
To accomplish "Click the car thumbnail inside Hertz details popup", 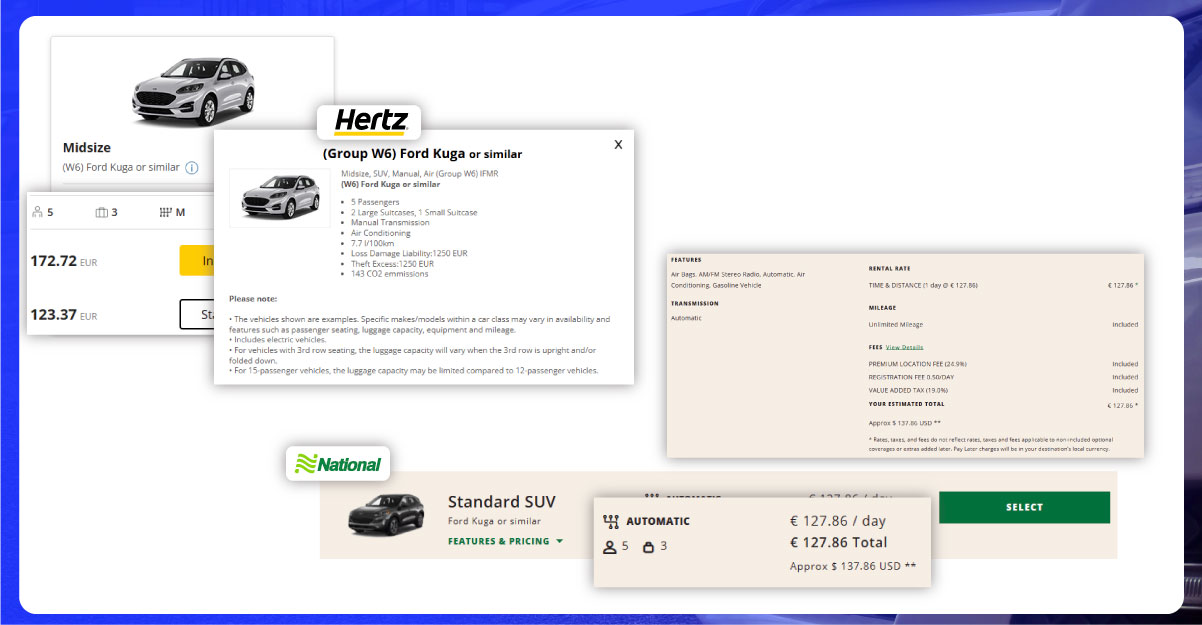I will coord(279,198).
